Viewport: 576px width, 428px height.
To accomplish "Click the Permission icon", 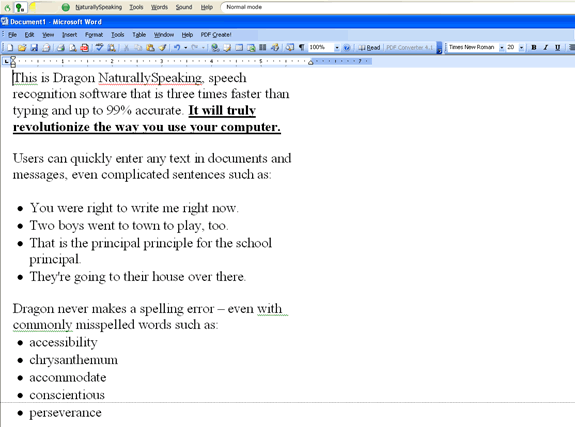I will tap(46, 47).
